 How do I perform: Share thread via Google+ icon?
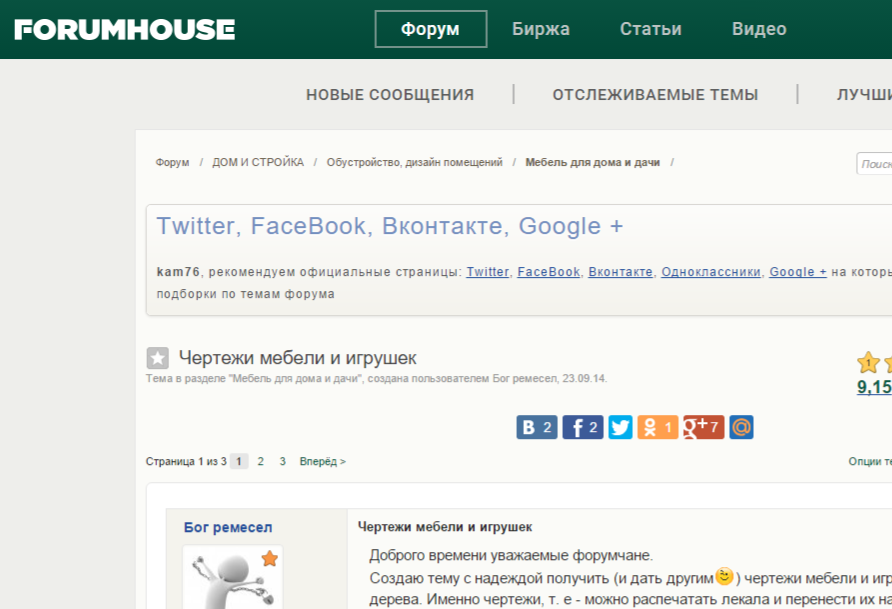704,427
